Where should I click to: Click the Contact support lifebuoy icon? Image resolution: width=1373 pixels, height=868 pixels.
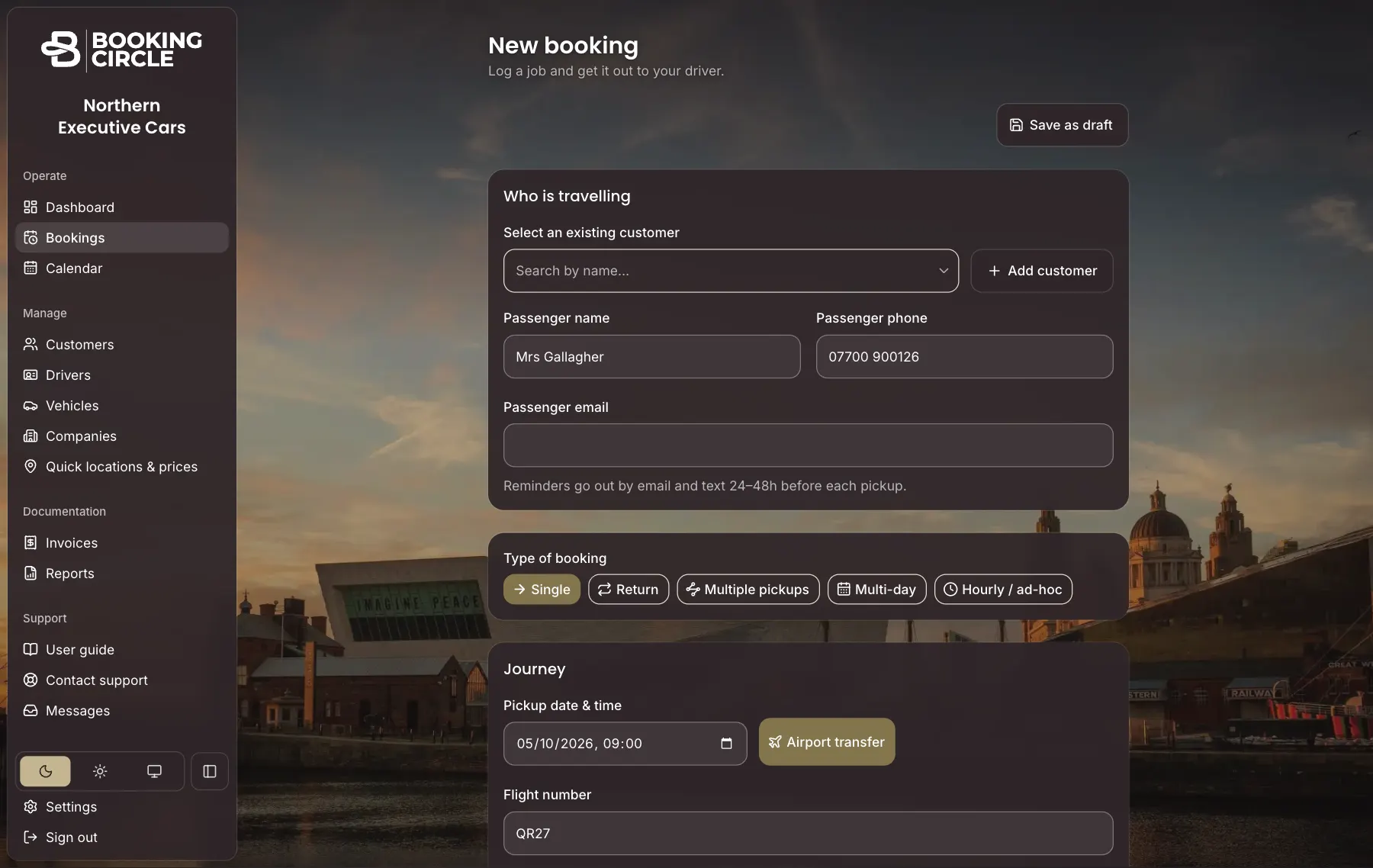click(x=31, y=680)
